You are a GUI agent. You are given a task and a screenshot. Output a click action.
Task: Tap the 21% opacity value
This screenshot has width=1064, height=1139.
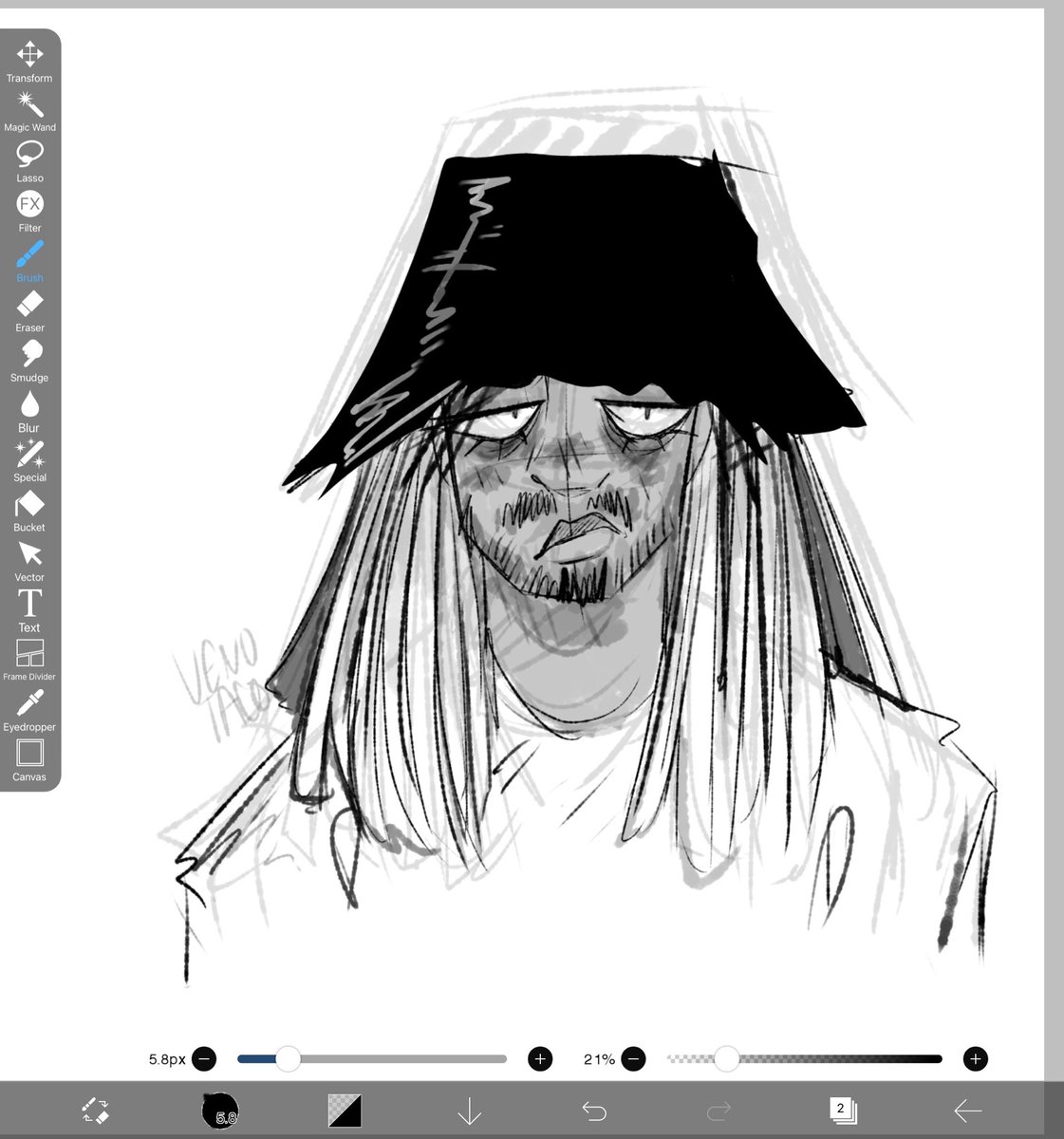(599, 1059)
